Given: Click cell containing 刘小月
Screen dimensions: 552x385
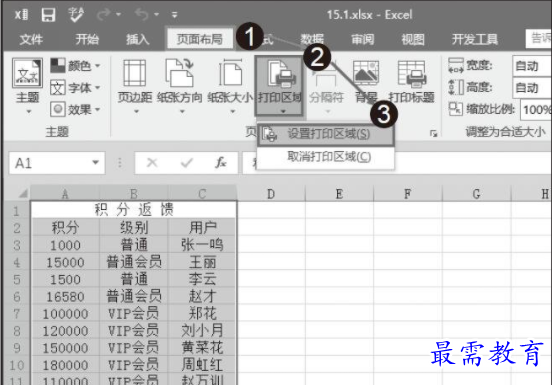Looking at the screenshot, I should tap(202, 331).
